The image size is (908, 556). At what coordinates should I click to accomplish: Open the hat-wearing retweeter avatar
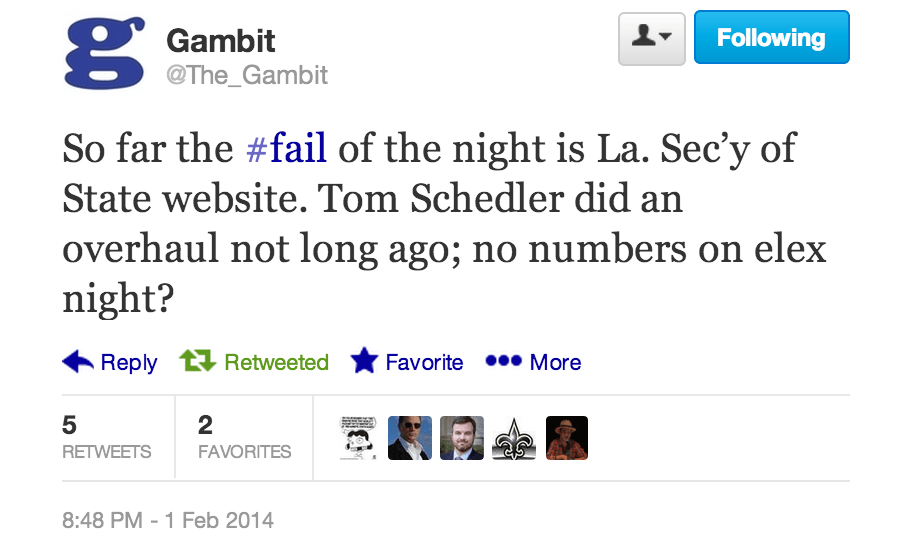pos(566,438)
